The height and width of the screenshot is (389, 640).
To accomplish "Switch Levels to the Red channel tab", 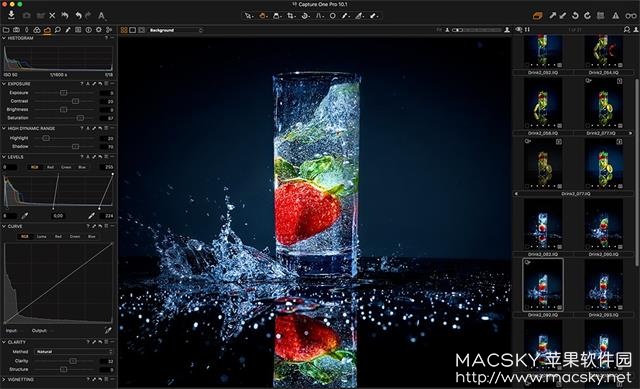I will pos(50,167).
